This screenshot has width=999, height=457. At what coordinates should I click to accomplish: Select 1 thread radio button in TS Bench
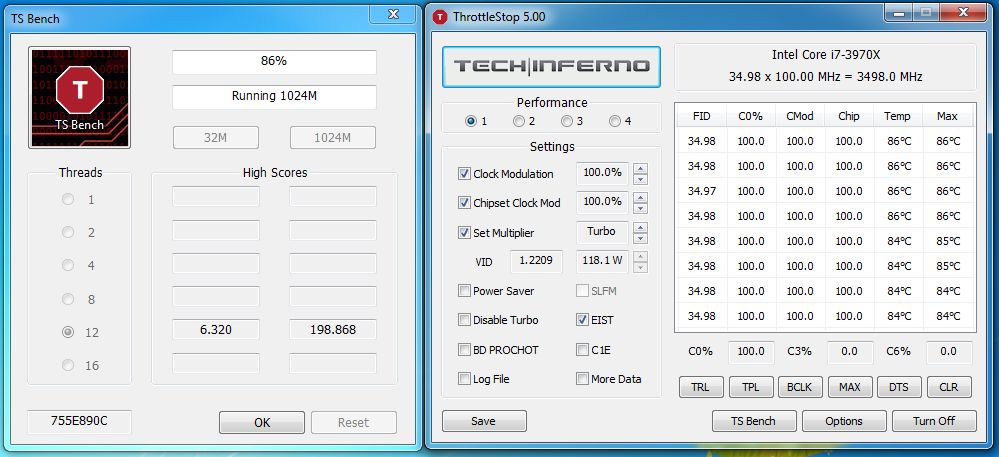tap(68, 199)
